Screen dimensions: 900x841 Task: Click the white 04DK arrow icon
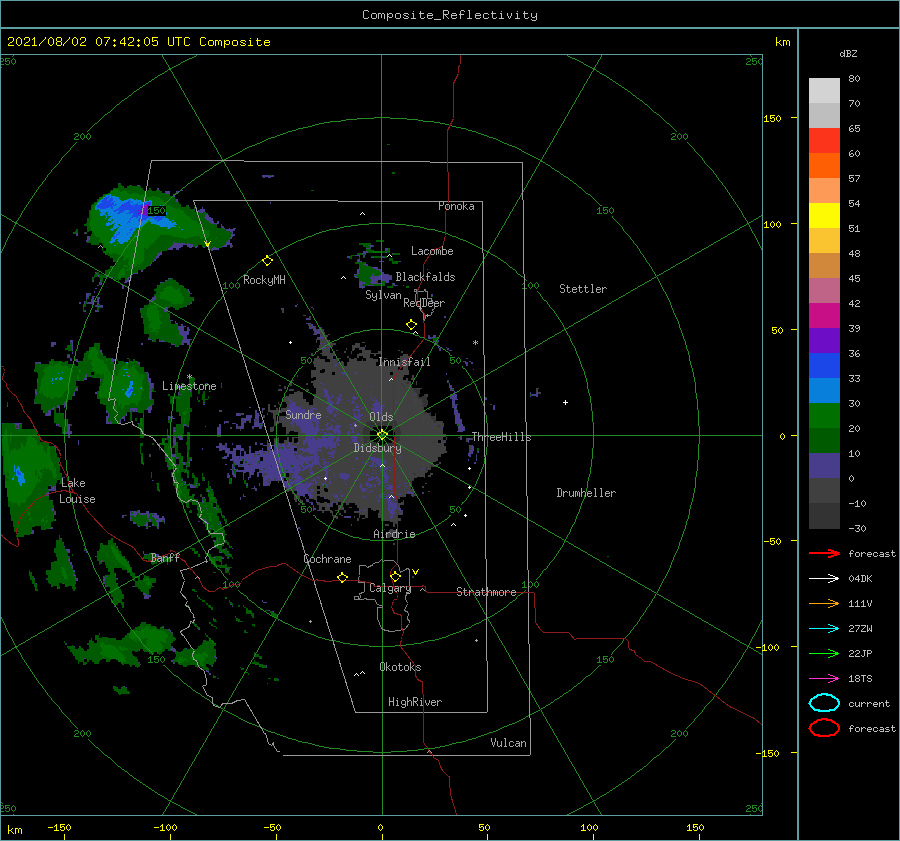824,578
